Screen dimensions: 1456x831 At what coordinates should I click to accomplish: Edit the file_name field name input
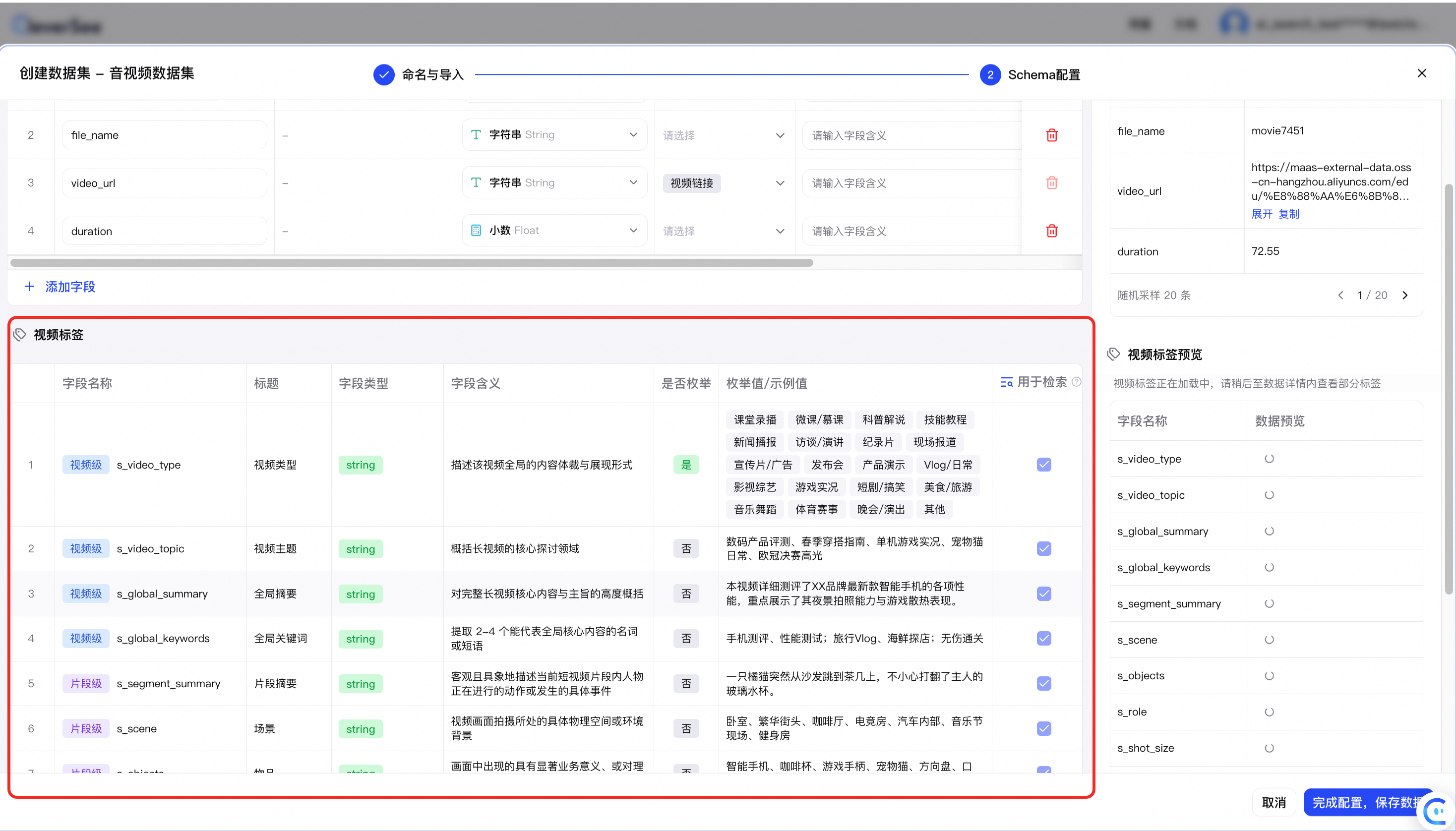[x=164, y=135]
